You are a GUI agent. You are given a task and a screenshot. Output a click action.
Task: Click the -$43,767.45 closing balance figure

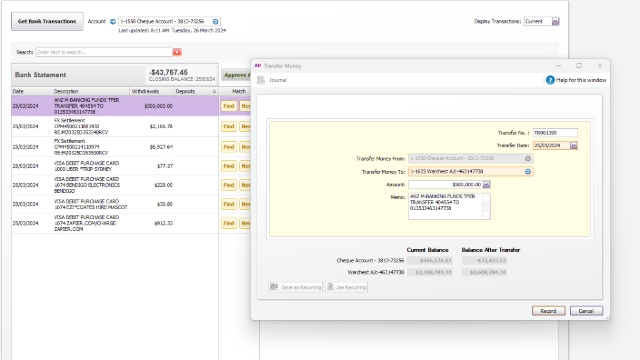pyautogui.click(x=168, y=72)
